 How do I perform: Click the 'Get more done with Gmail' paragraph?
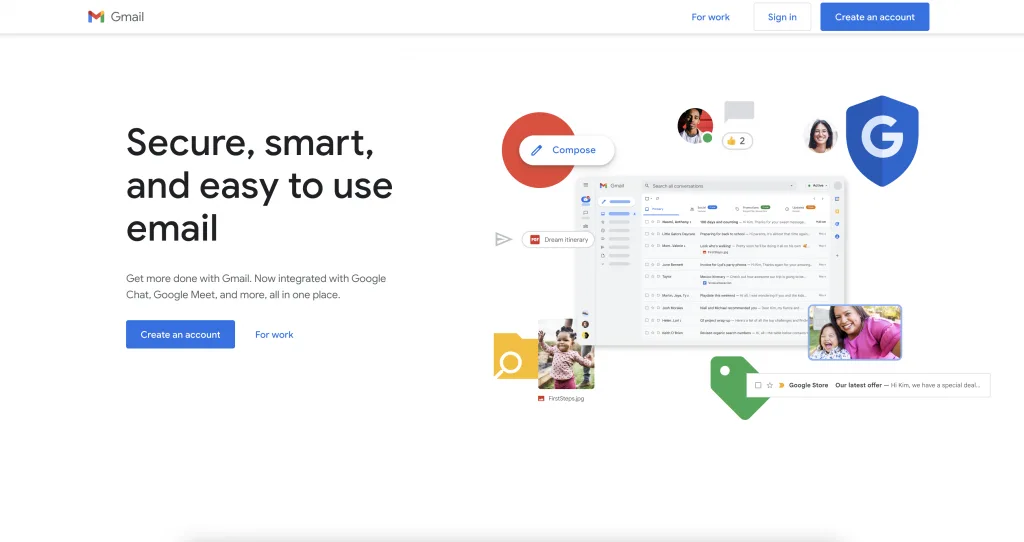(x=256, y=286)
